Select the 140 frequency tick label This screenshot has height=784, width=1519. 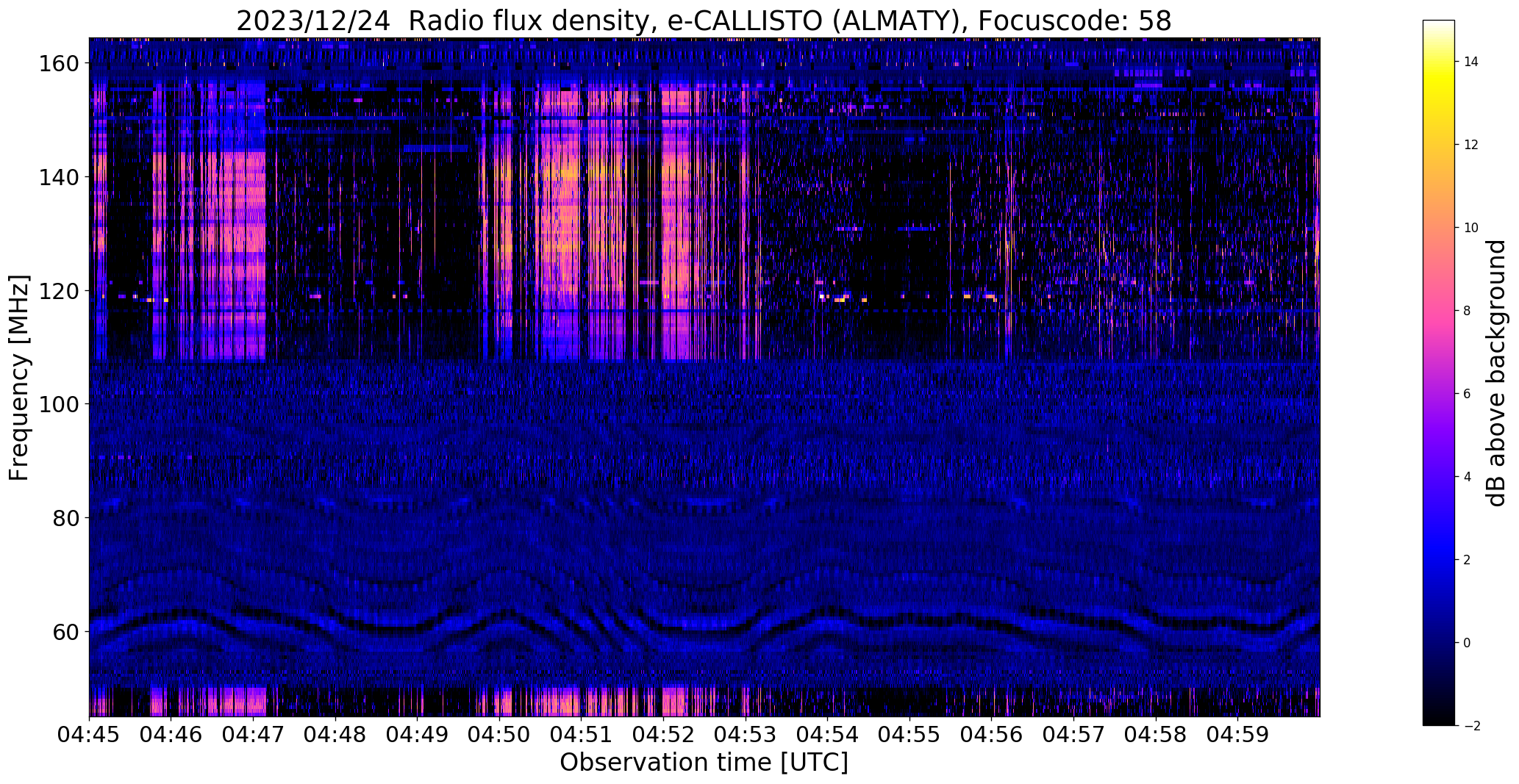coord(58,177)
